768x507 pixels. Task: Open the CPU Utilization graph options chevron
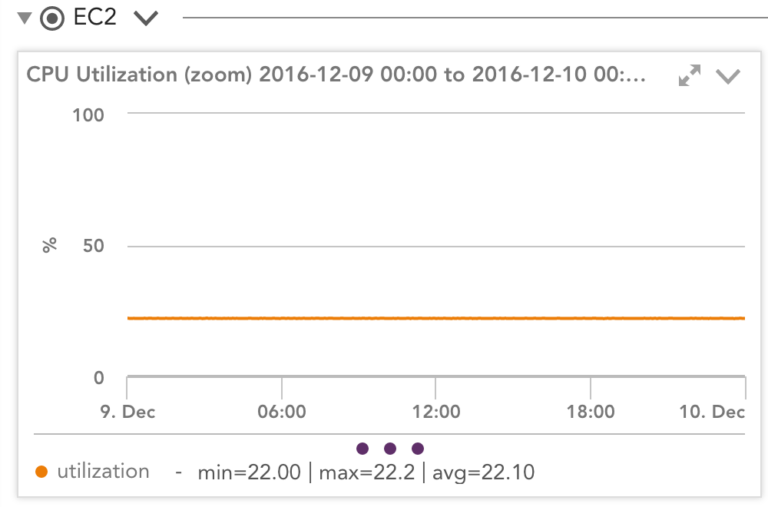pyautogui.click(x=727, y=76)
